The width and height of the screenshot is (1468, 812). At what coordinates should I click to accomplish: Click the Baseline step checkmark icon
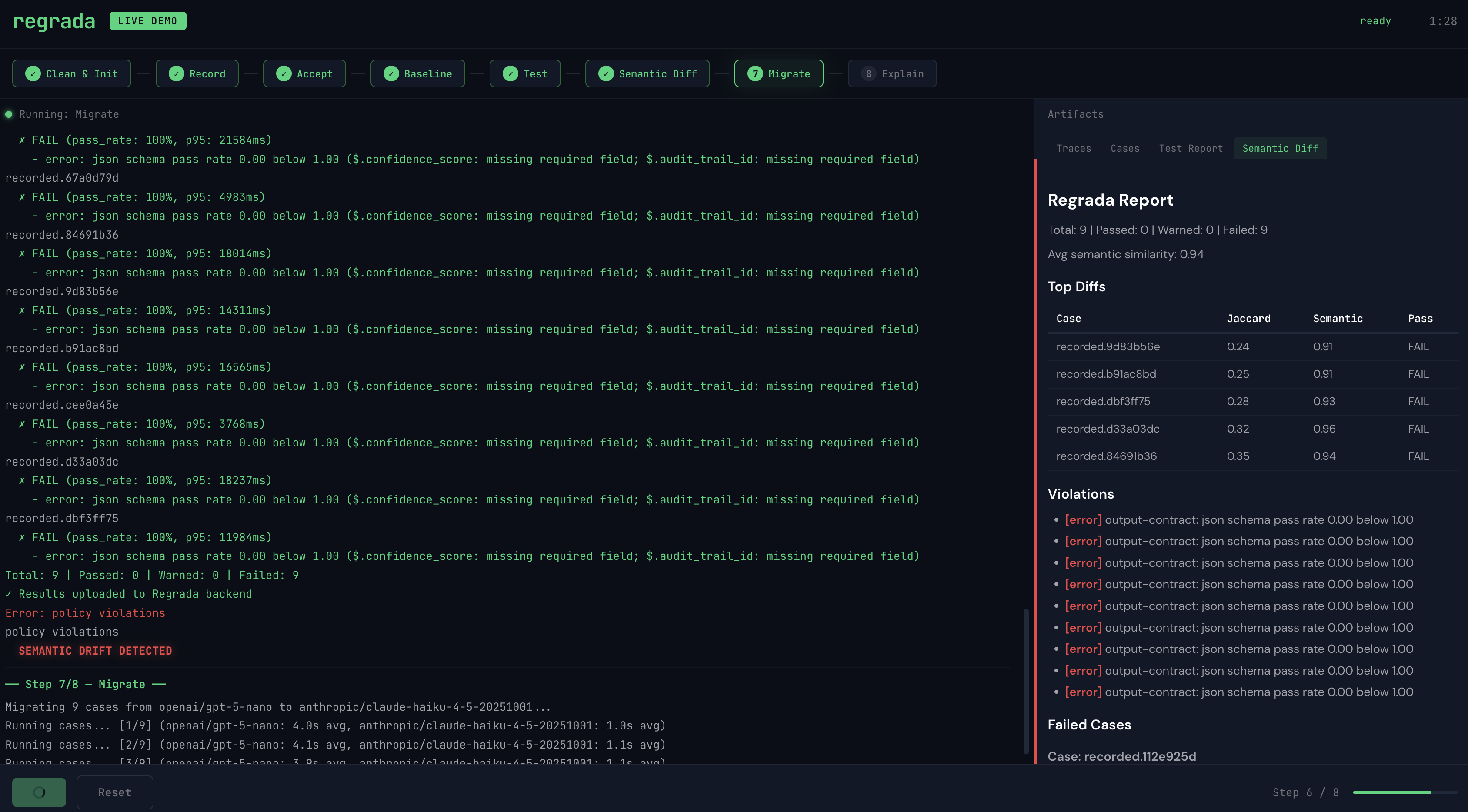click(x=391, y=73)
